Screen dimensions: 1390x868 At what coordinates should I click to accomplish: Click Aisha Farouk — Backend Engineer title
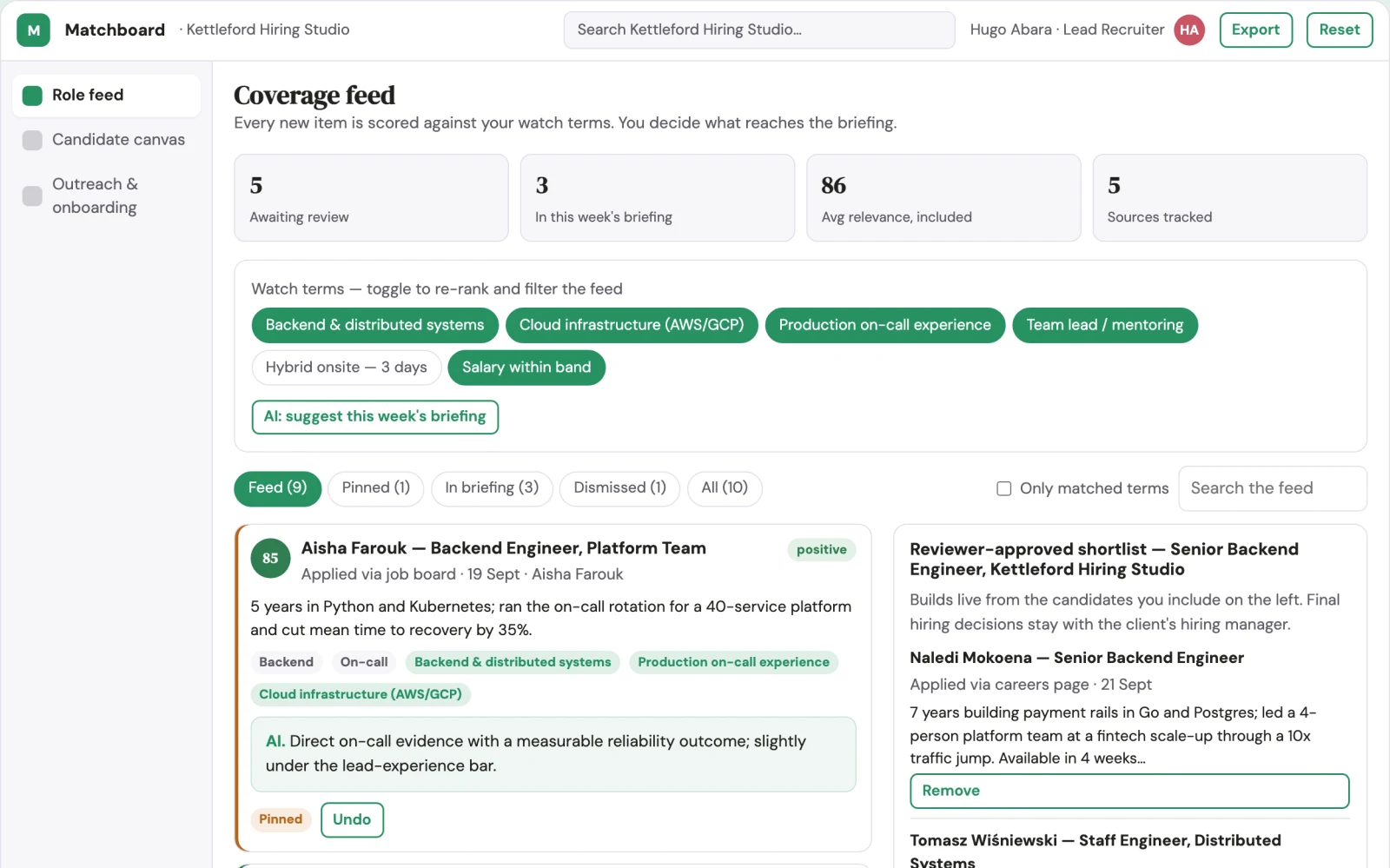(x=503, y=548)
